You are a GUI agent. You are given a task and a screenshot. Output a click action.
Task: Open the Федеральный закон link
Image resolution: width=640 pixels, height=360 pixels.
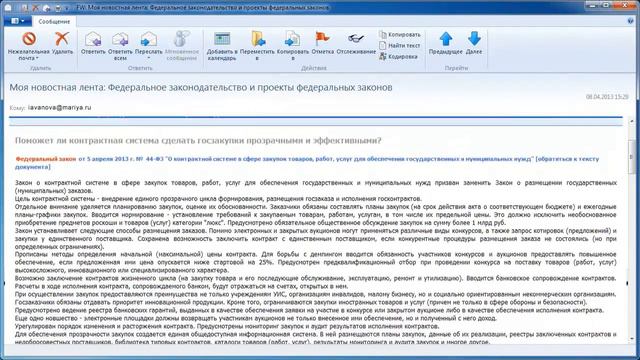coord(46,159)
